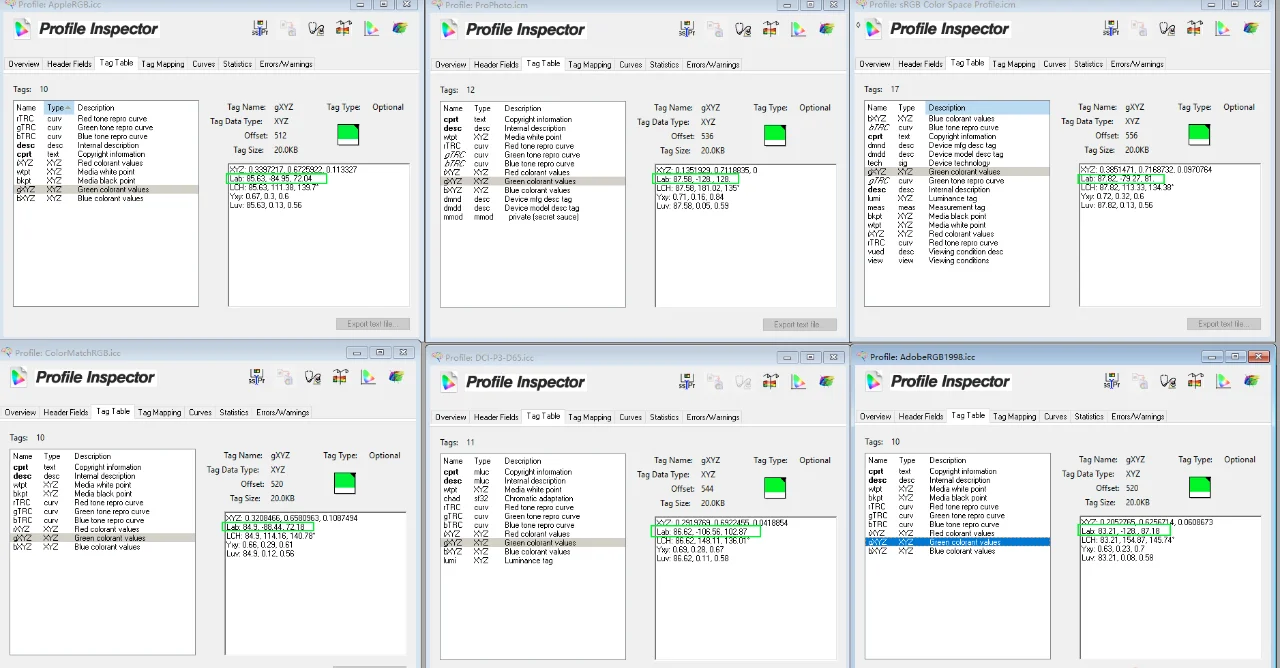
Task: Click the ssPr icon in ColorMatchRGB window
Action: click(x=257, y=377)
